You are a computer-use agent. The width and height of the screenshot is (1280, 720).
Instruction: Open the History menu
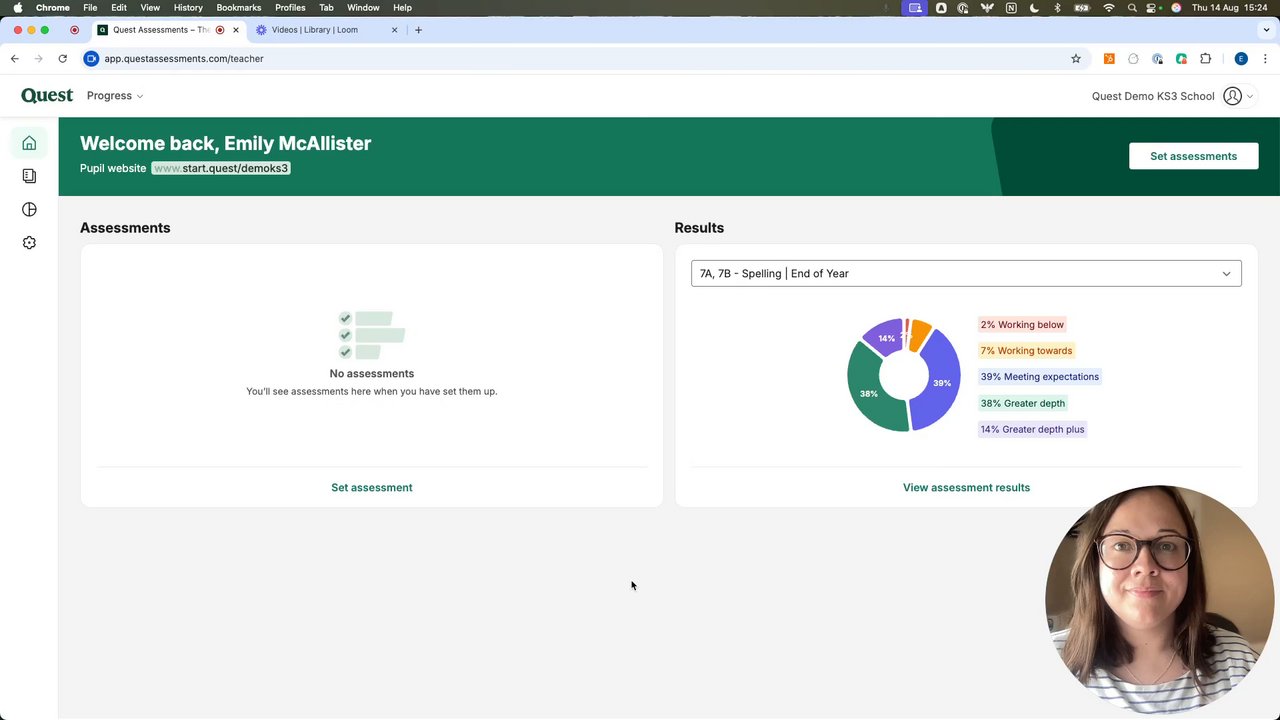click(188, 8)
